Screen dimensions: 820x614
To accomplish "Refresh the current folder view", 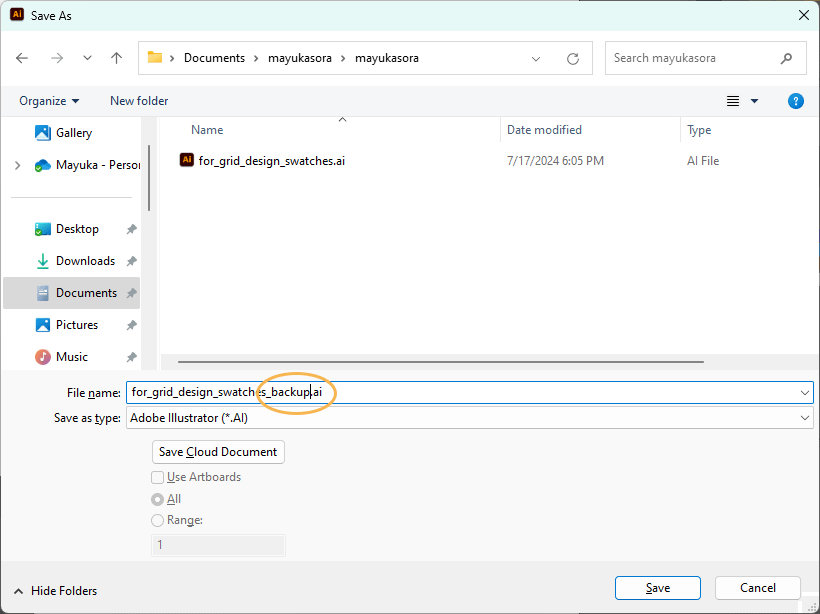I will click(573, 58).
